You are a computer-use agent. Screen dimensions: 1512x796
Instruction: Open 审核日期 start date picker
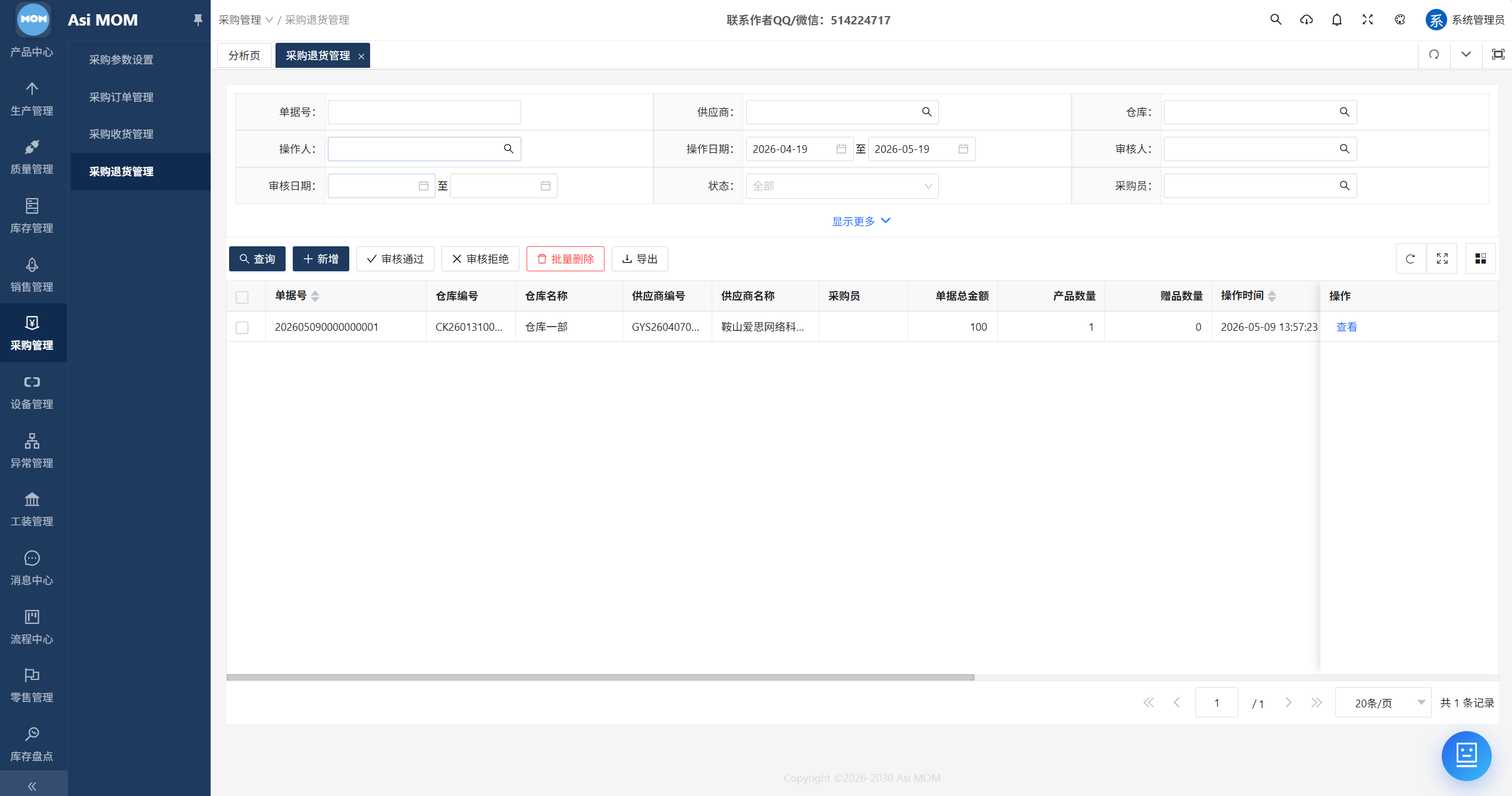click(381, 186)
